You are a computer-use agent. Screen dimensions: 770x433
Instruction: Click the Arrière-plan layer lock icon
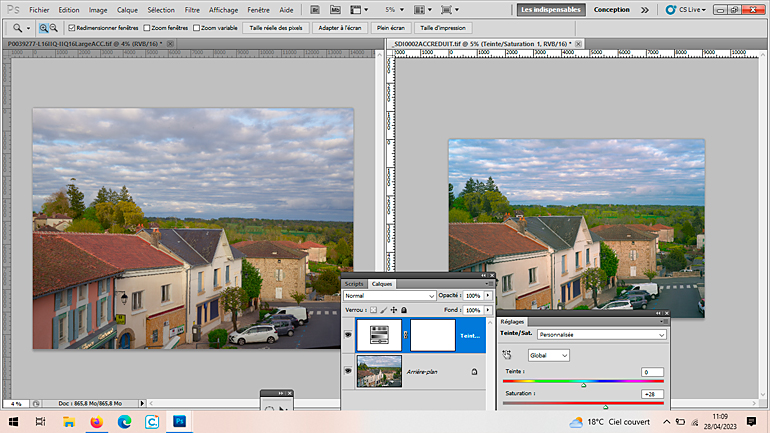tap(474, 372)
